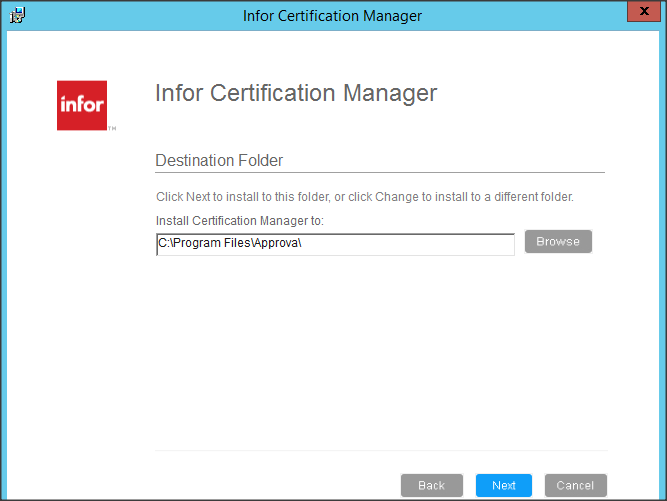The image size is (667, 501).
Task: Click the blank title bar area left of the title
Action: [130, 16]
